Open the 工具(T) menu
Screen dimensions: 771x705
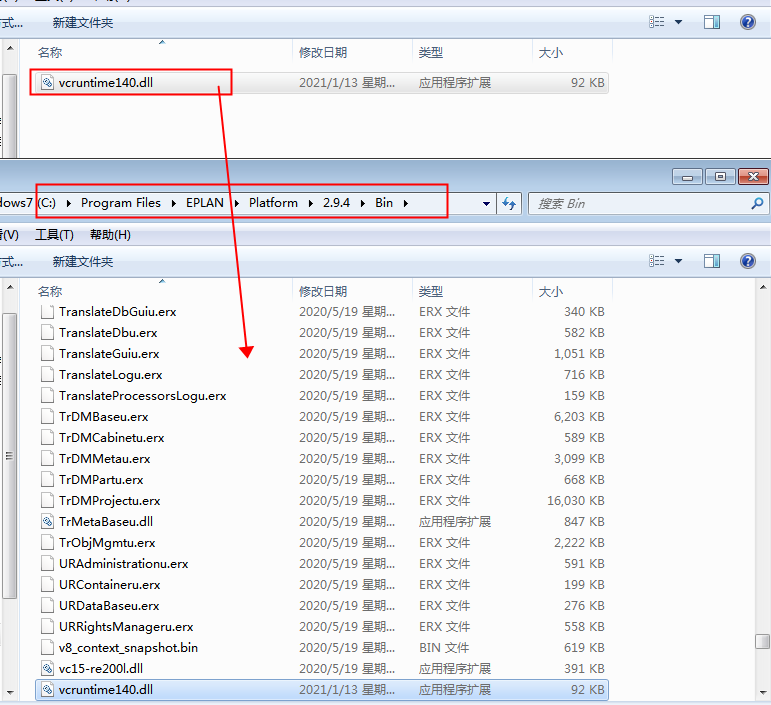54,235
